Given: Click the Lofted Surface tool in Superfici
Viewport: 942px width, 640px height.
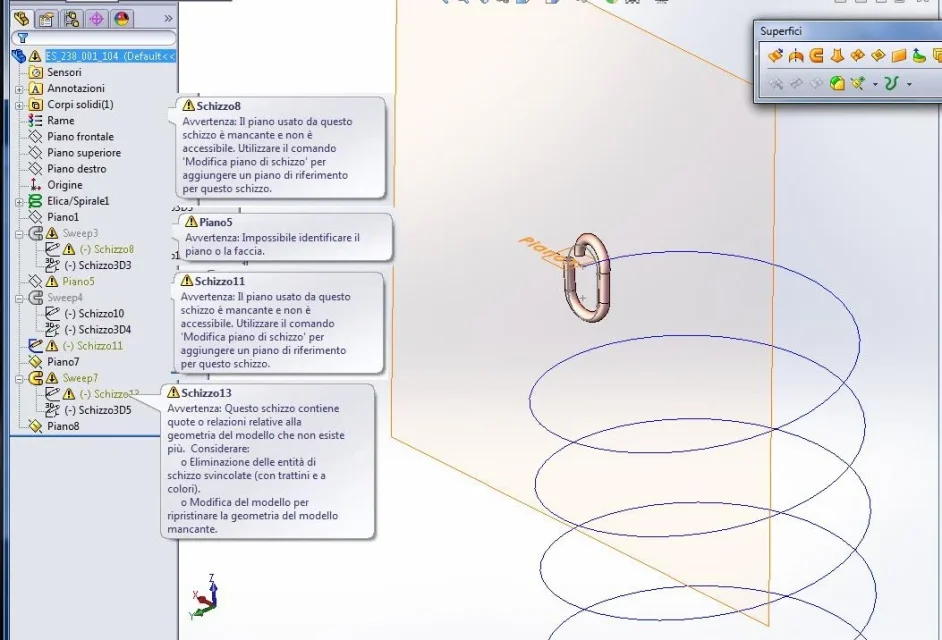Looking at the screenshot, I should coord(837,56).
